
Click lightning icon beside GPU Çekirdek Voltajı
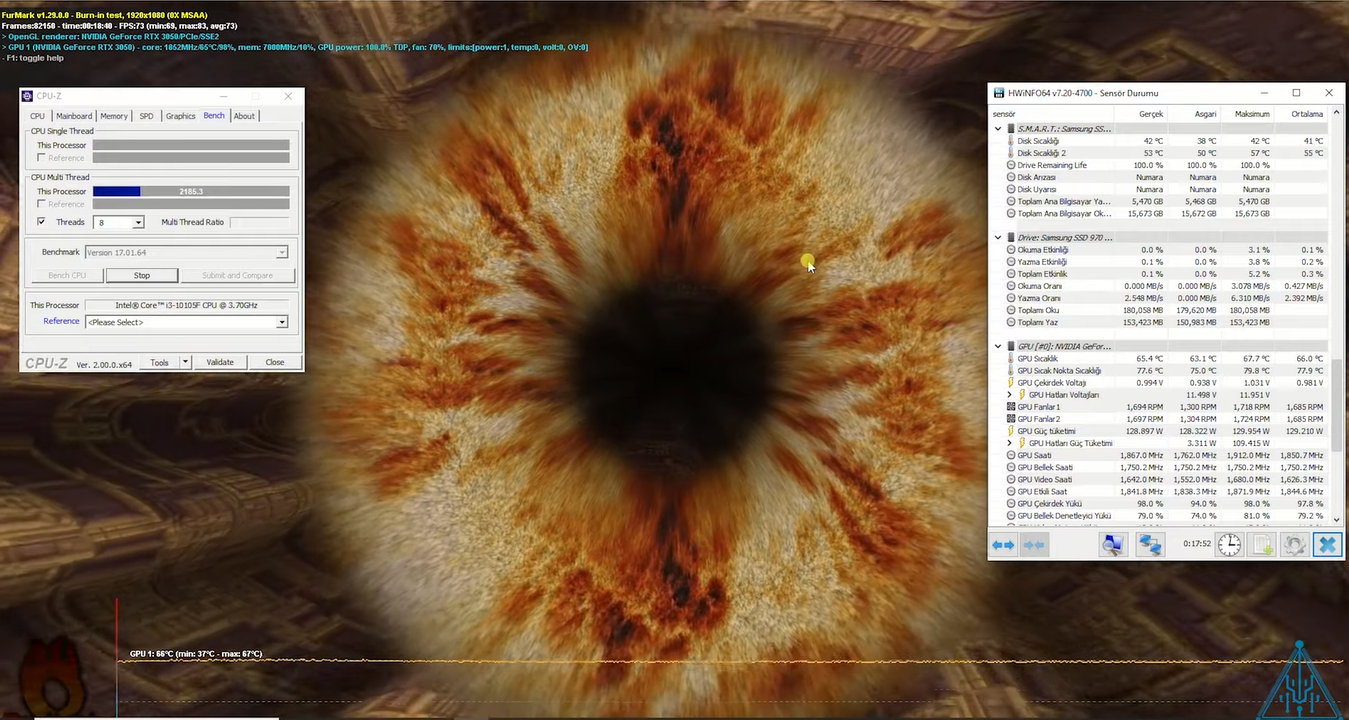coord(1011,383)
